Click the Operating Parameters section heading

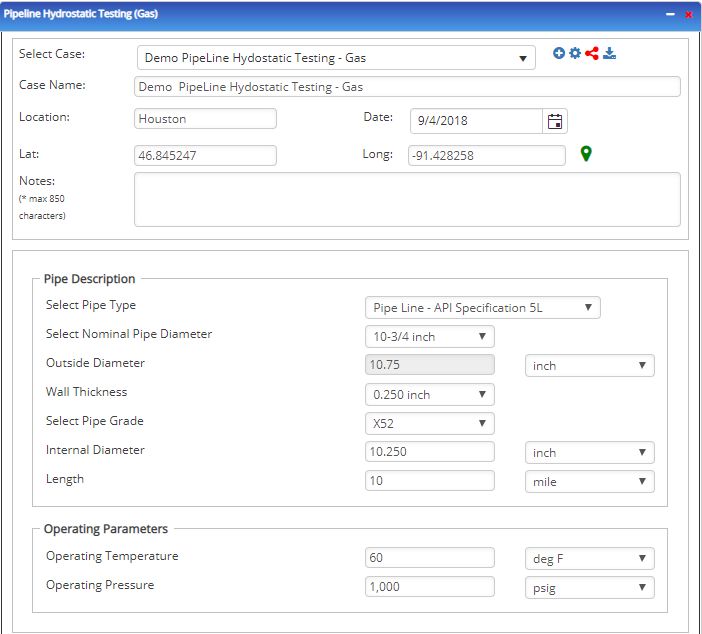coord(106,529)
